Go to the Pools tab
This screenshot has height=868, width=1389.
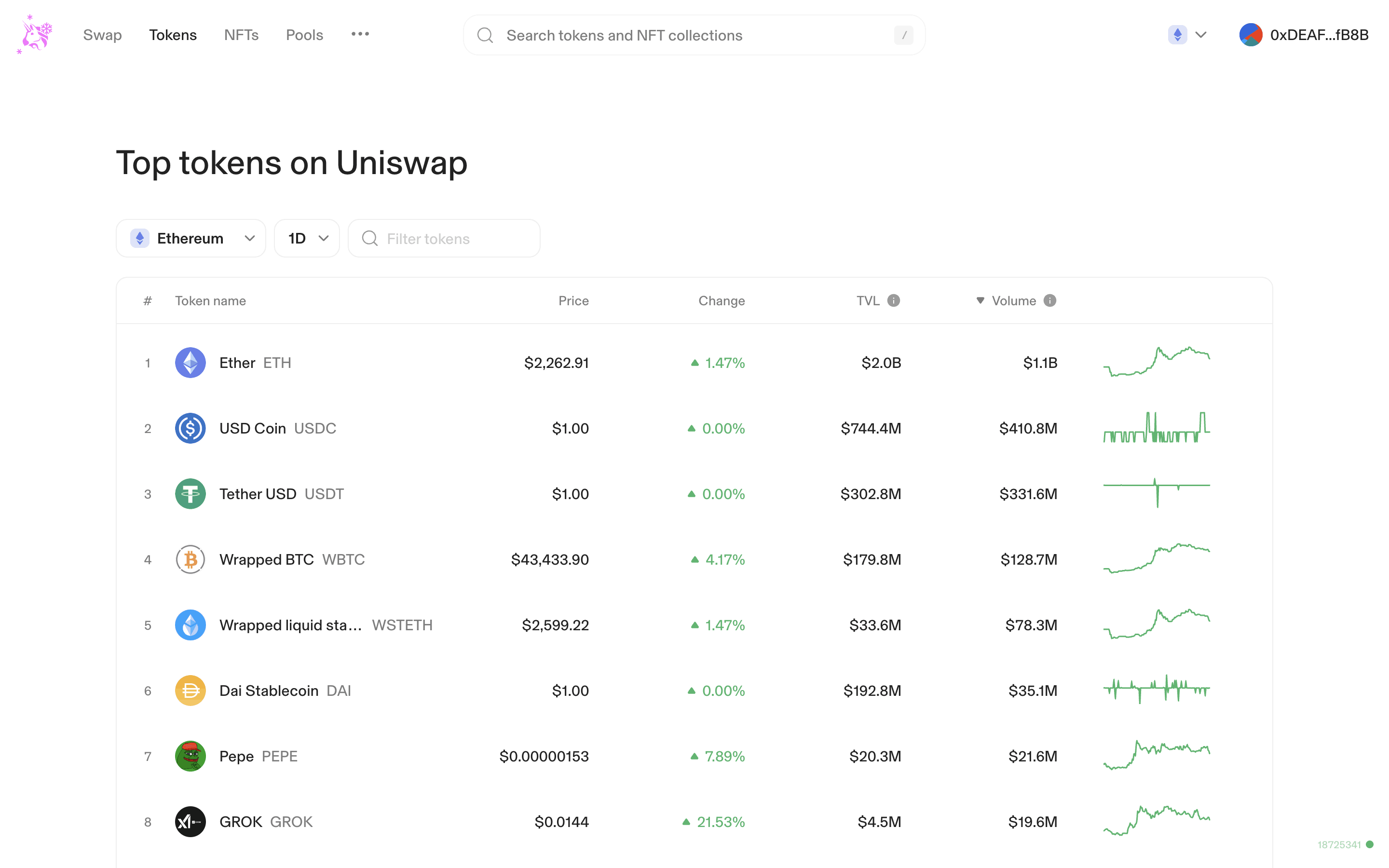click(x=304, y=35)
